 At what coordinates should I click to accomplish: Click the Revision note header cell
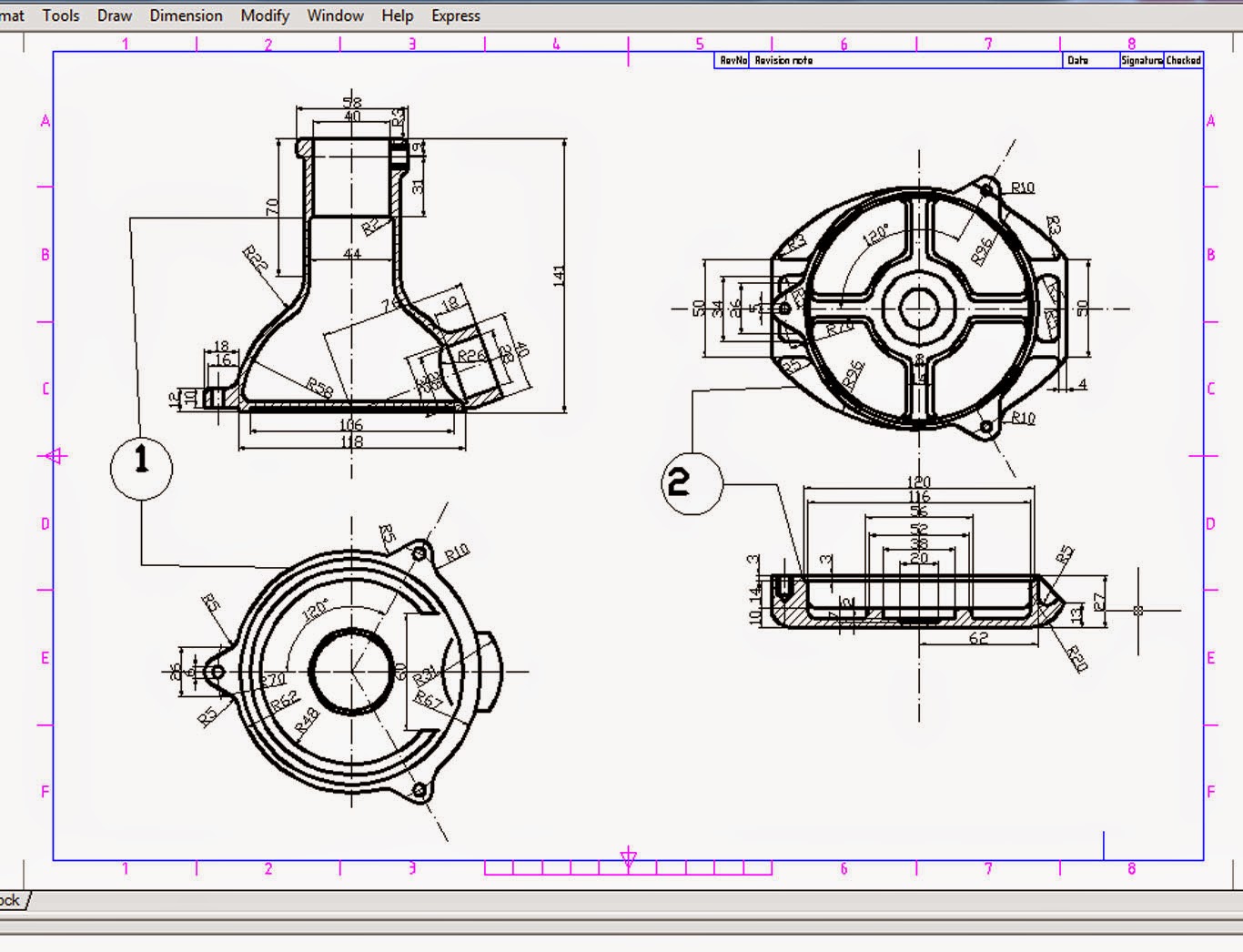click(783, 61)
